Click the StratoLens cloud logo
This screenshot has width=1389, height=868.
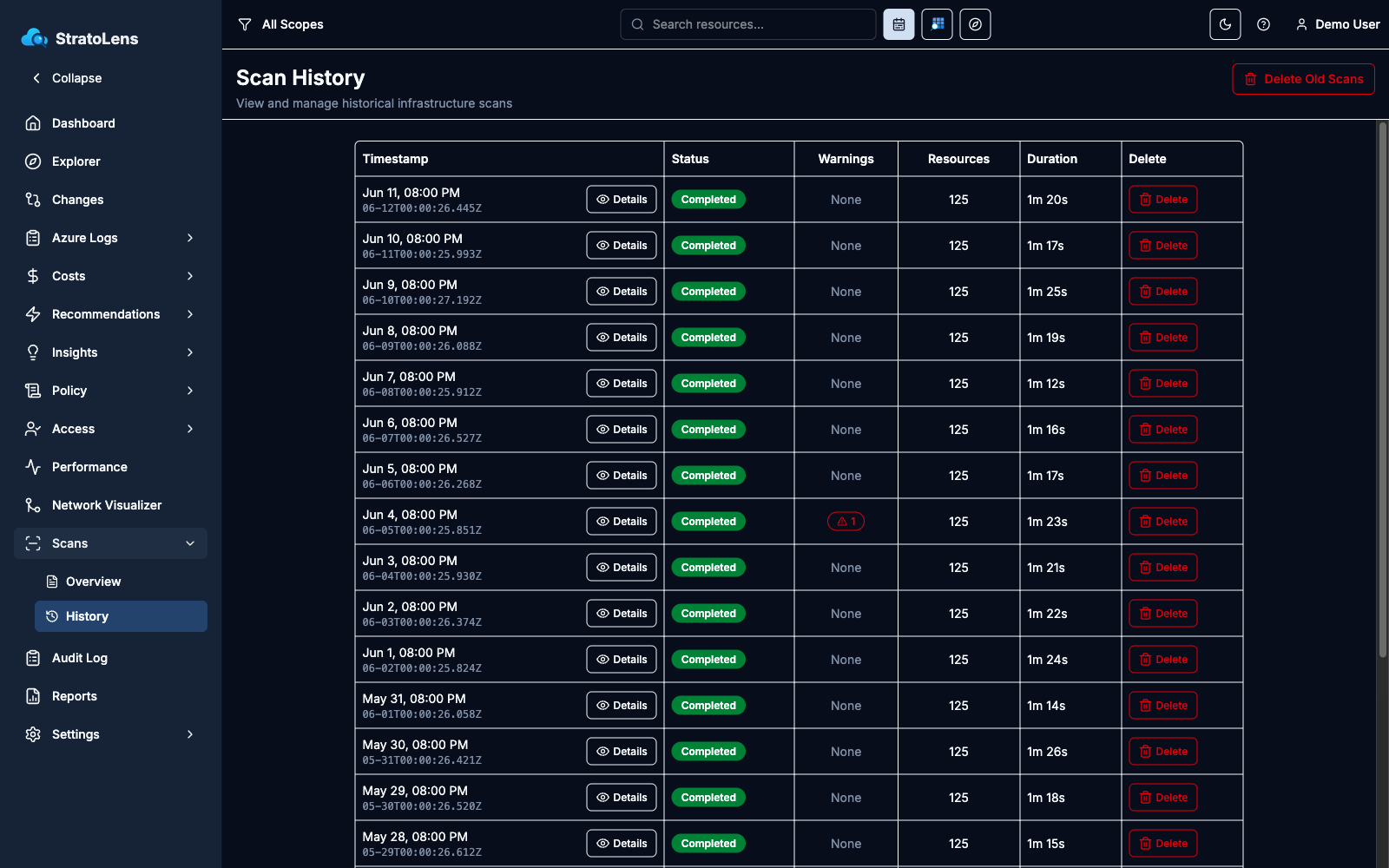[x=34, y=37]
